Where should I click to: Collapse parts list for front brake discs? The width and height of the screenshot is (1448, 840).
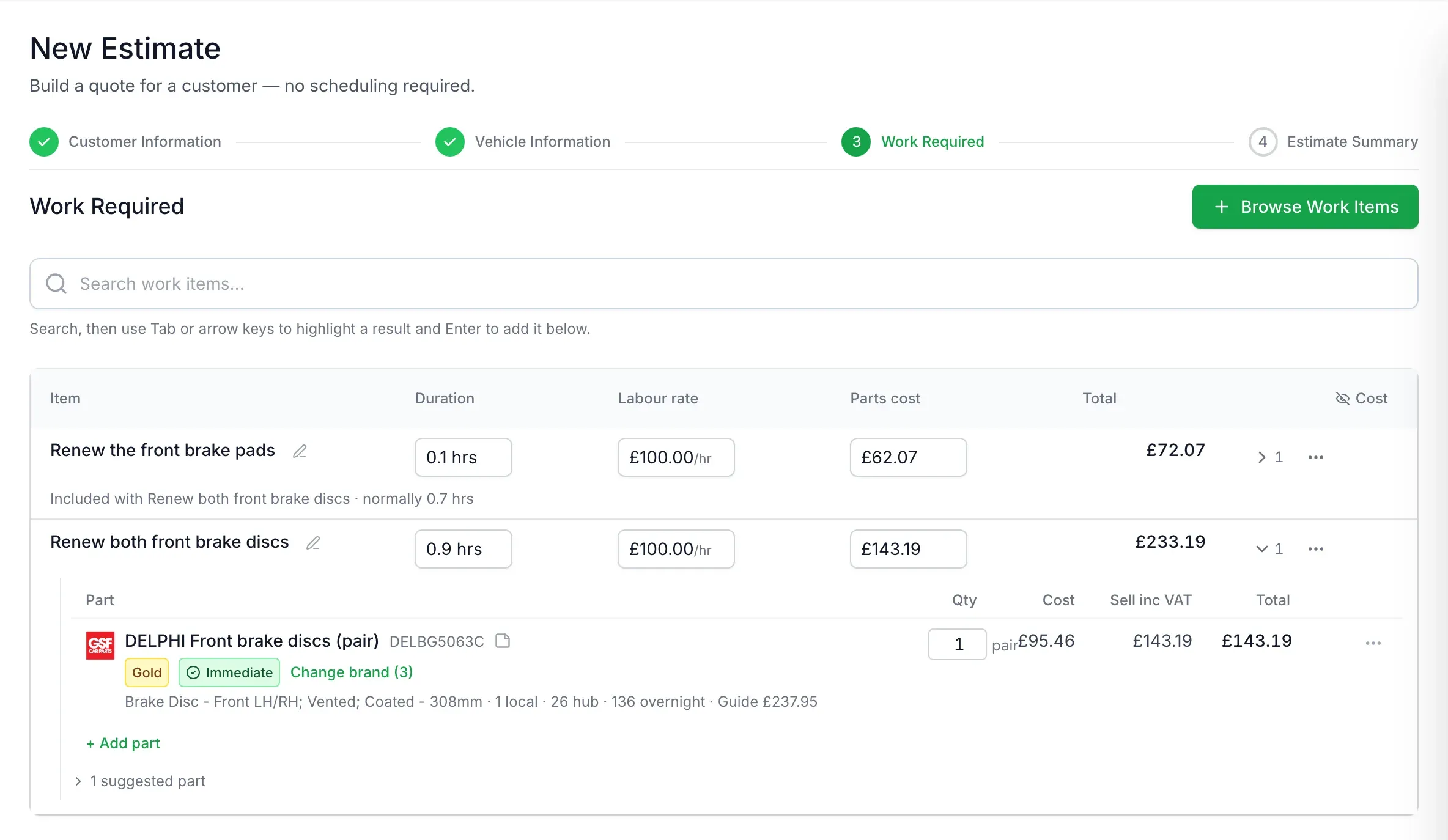coord(1270,549)
